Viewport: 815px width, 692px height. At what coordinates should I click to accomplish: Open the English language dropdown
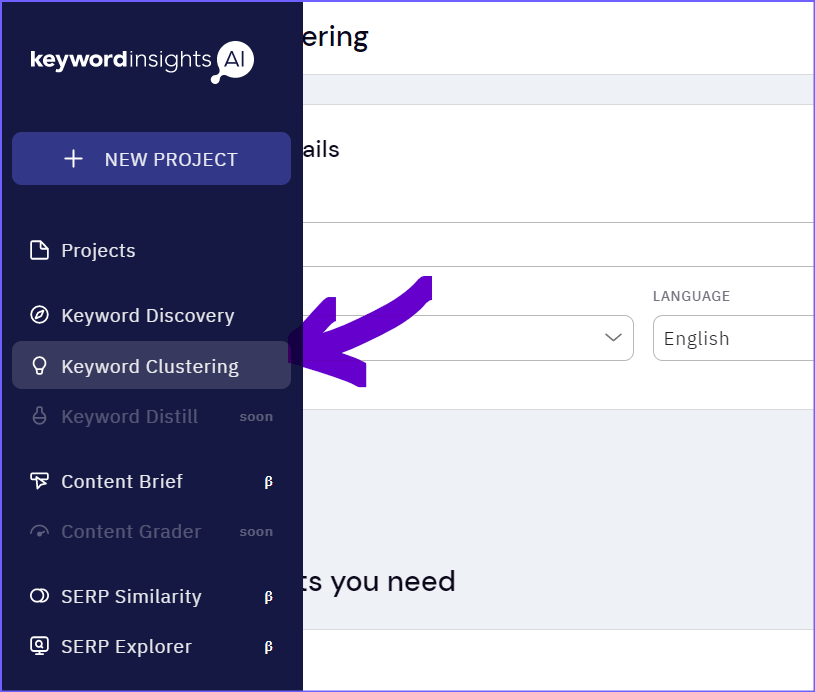[x=733, y=338]
